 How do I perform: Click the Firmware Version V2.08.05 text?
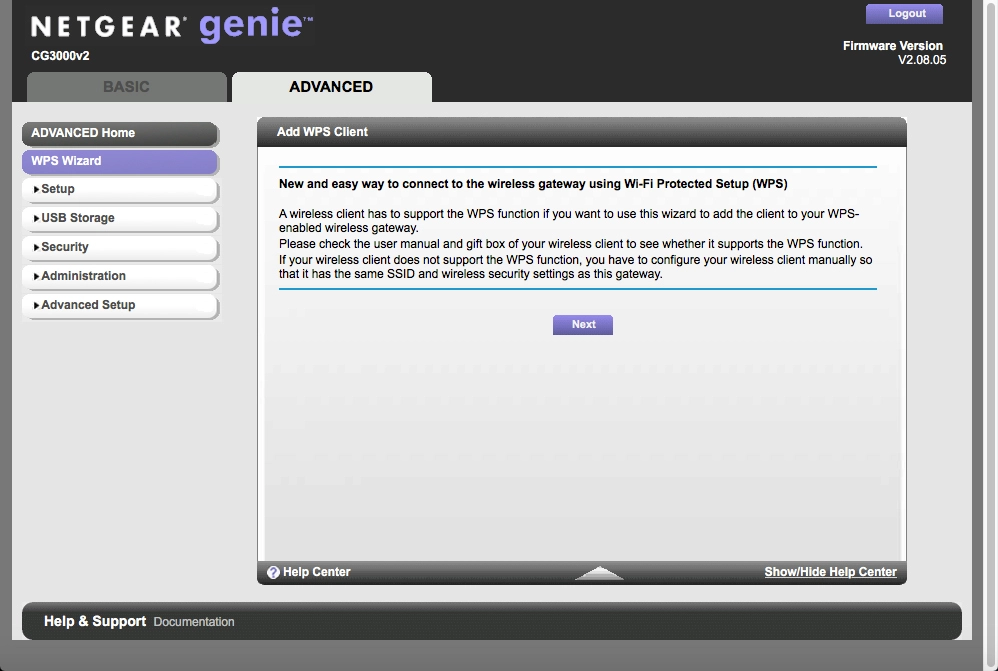tap(894, 53)
